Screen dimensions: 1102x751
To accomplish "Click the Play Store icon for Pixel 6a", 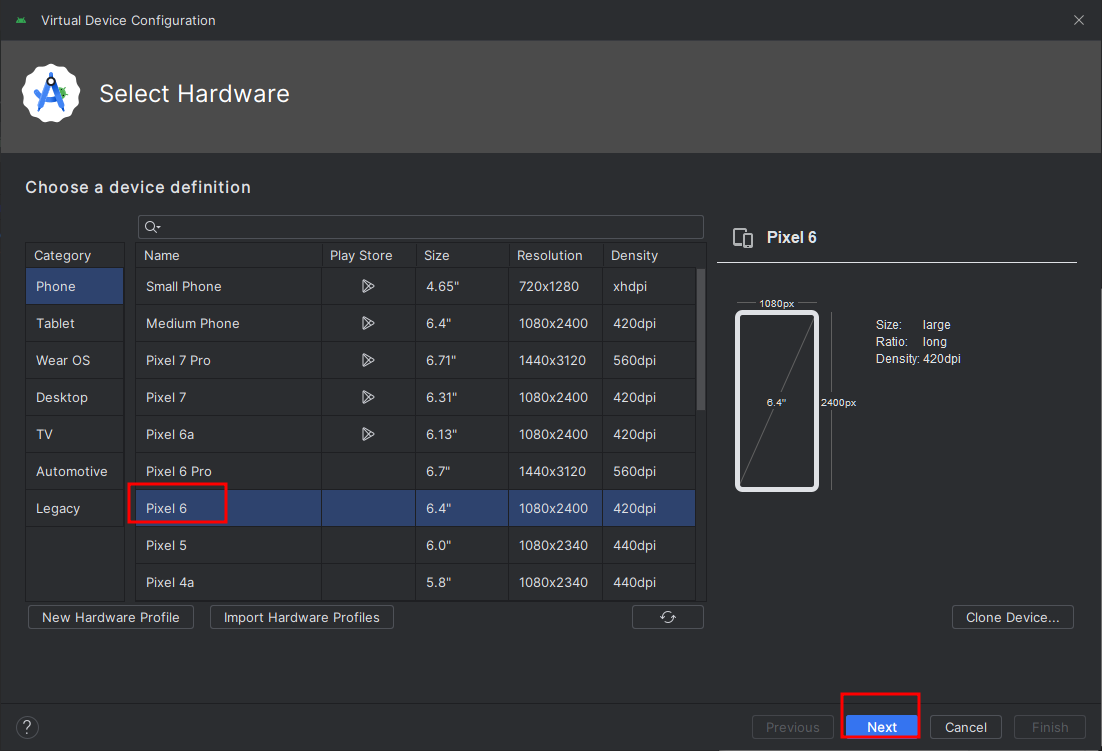I will click(368, 434).
